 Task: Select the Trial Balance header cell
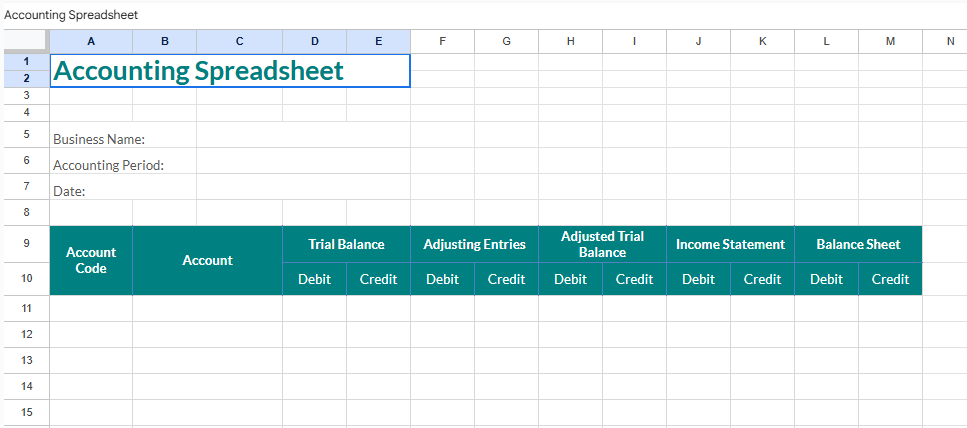tap(346, 245)
